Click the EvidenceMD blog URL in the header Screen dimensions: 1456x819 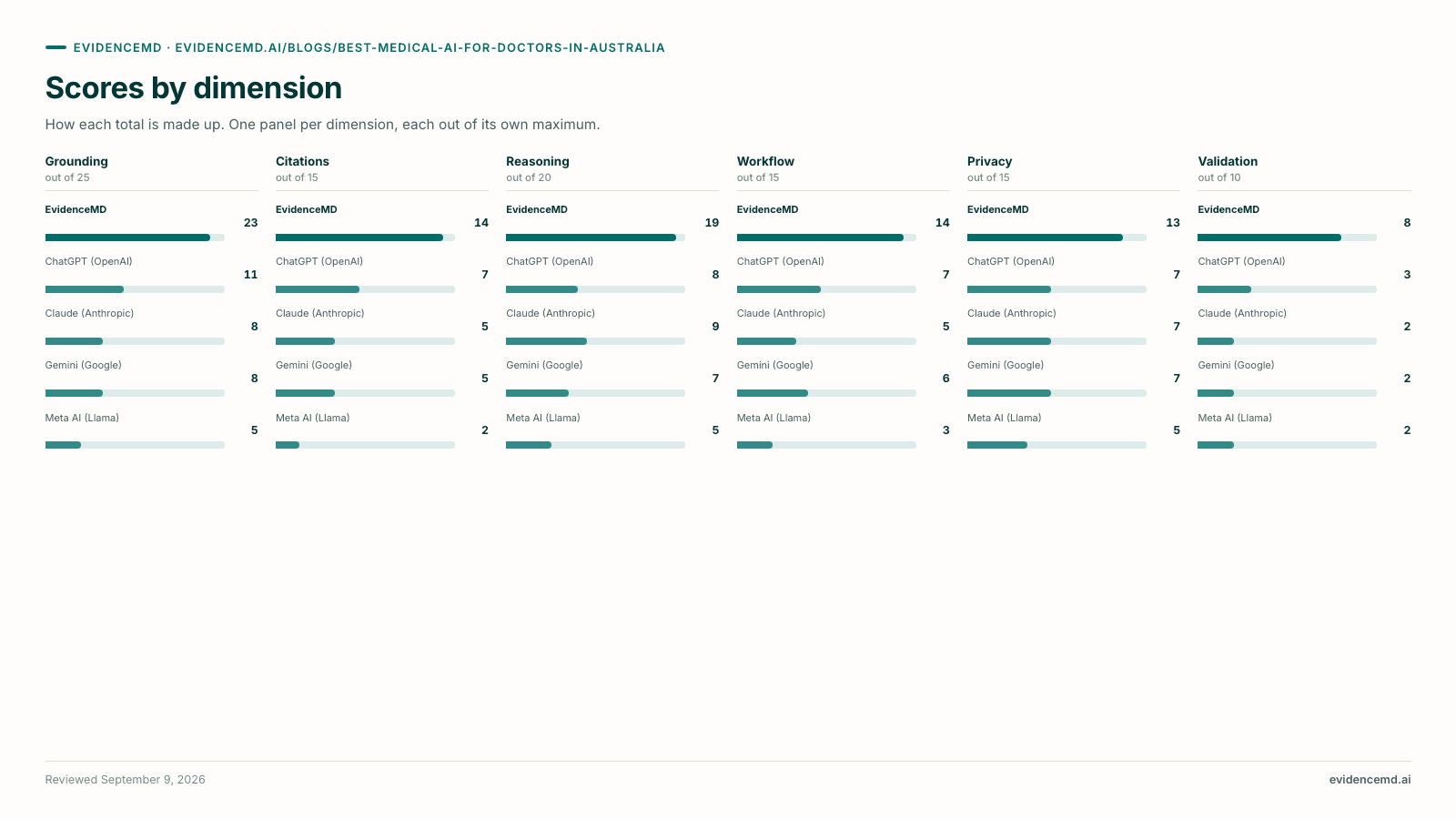point(420,48)
